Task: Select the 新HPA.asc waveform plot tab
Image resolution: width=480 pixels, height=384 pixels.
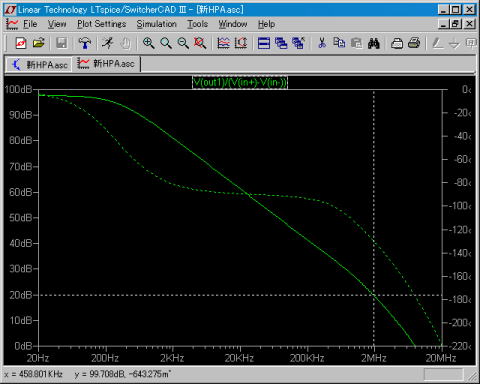Action: coord(107,64)
